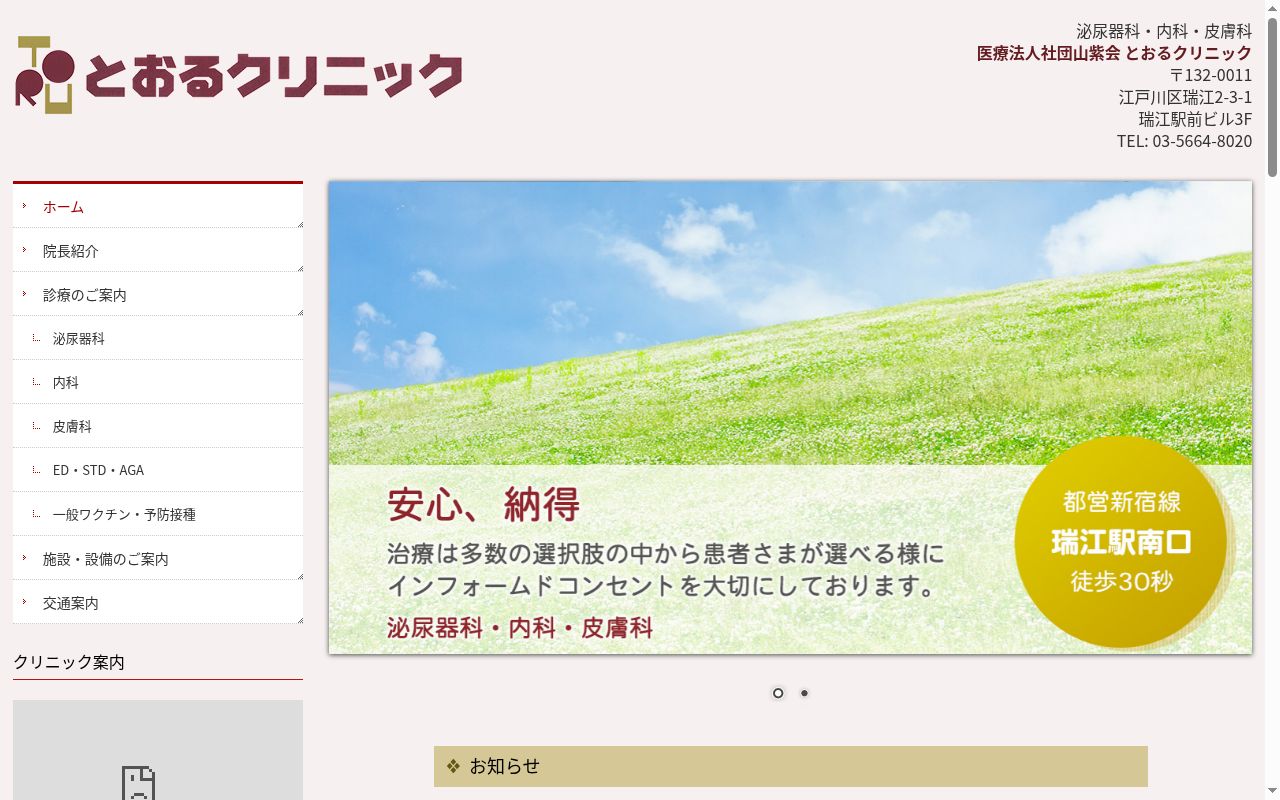Open the 交通案内 menu item
Image resolution: width=1280 pixels, height=800 pixels.
[158, 603]
